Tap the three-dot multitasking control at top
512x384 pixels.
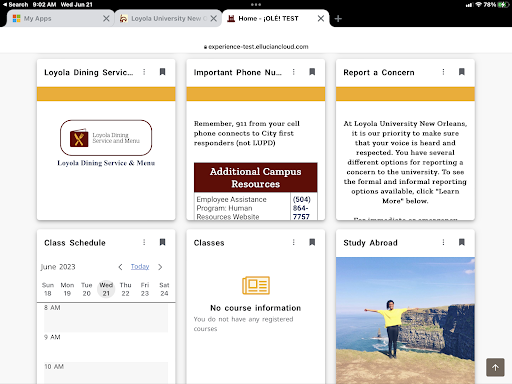256,5
